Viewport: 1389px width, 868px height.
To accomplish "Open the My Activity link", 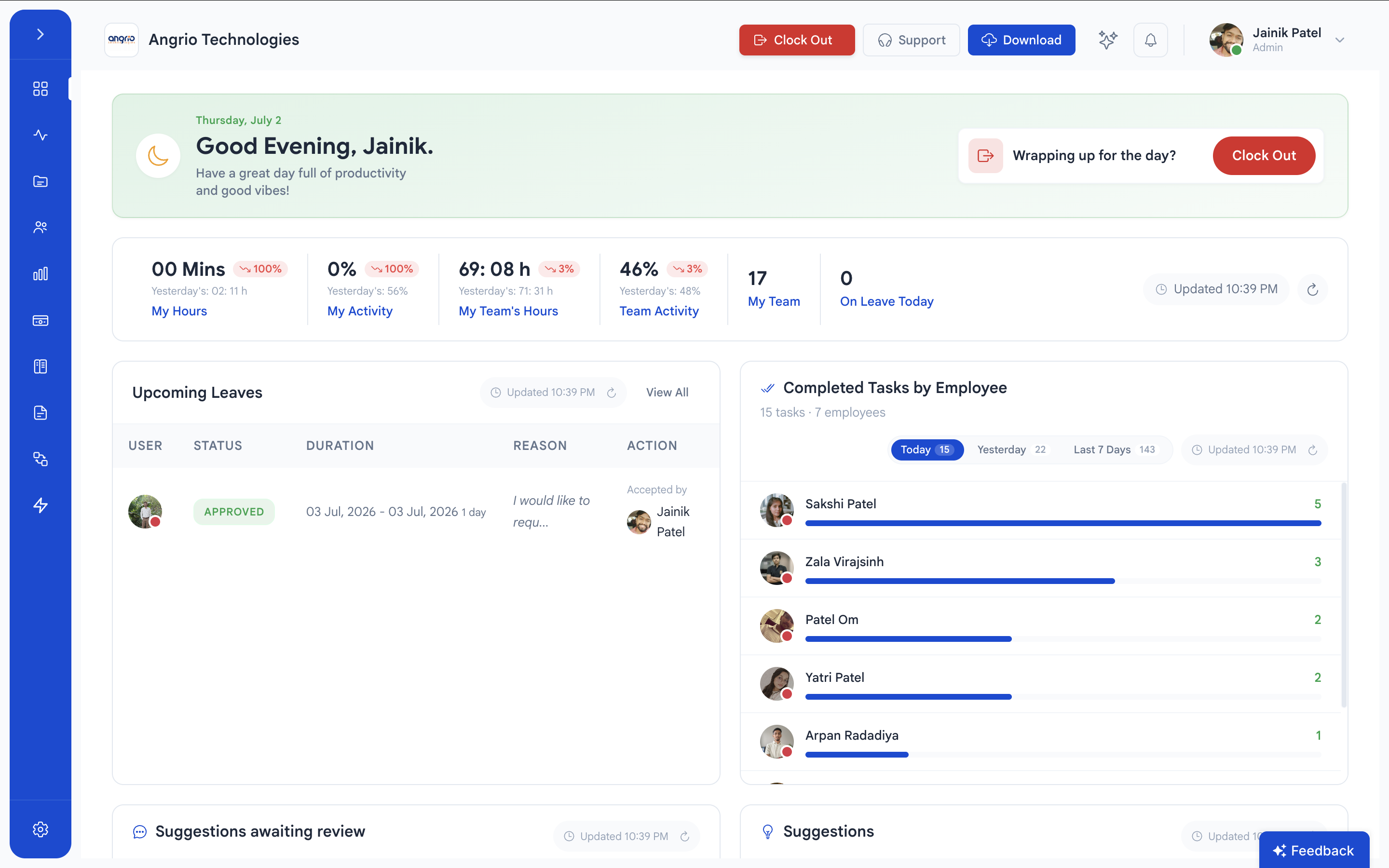I will point(360,311).
